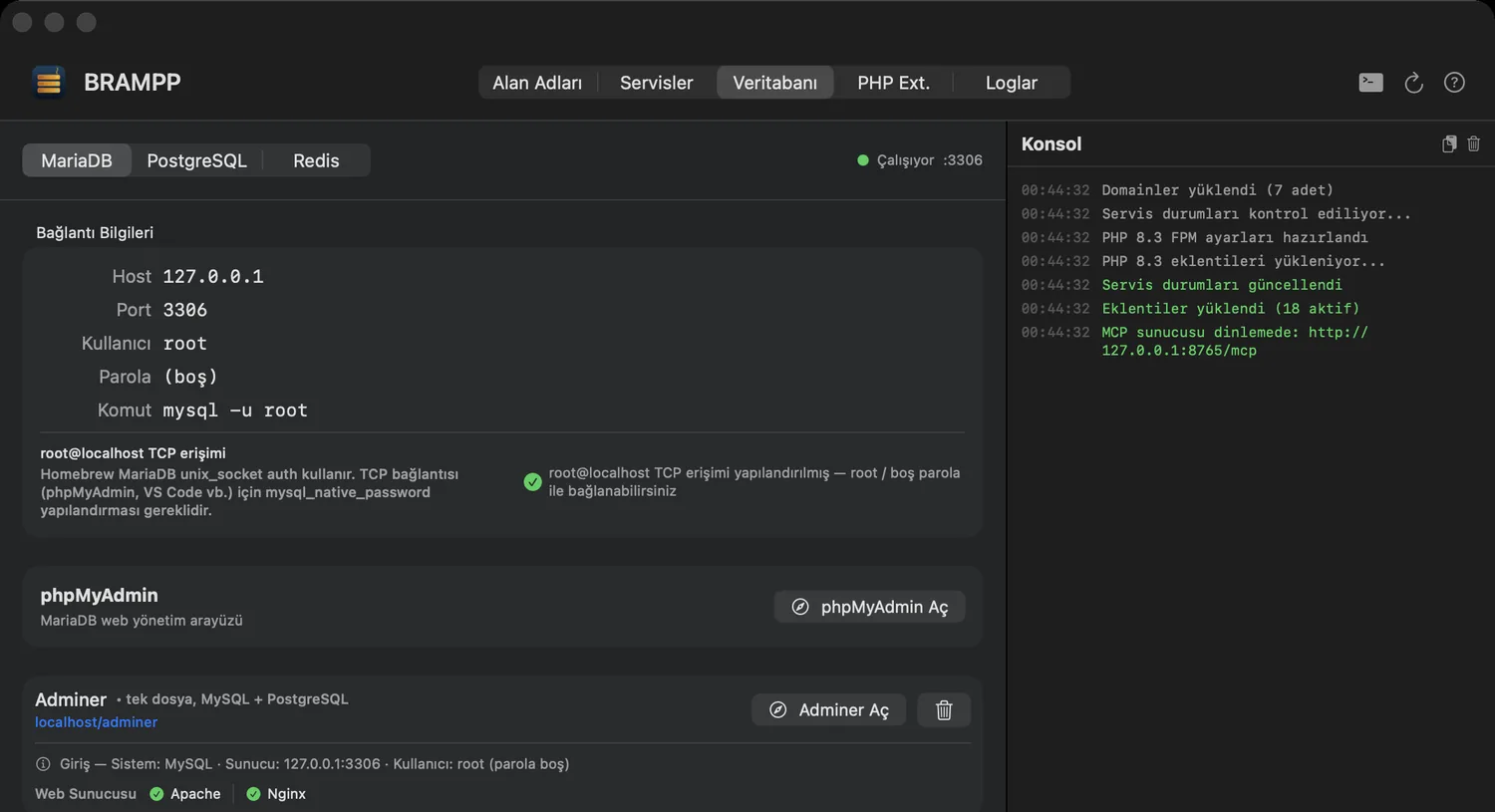Click the BRAMPP app logo icon
Image resolution: width=1495 pixels, height=812 pixels.
(x=48, y=82)
